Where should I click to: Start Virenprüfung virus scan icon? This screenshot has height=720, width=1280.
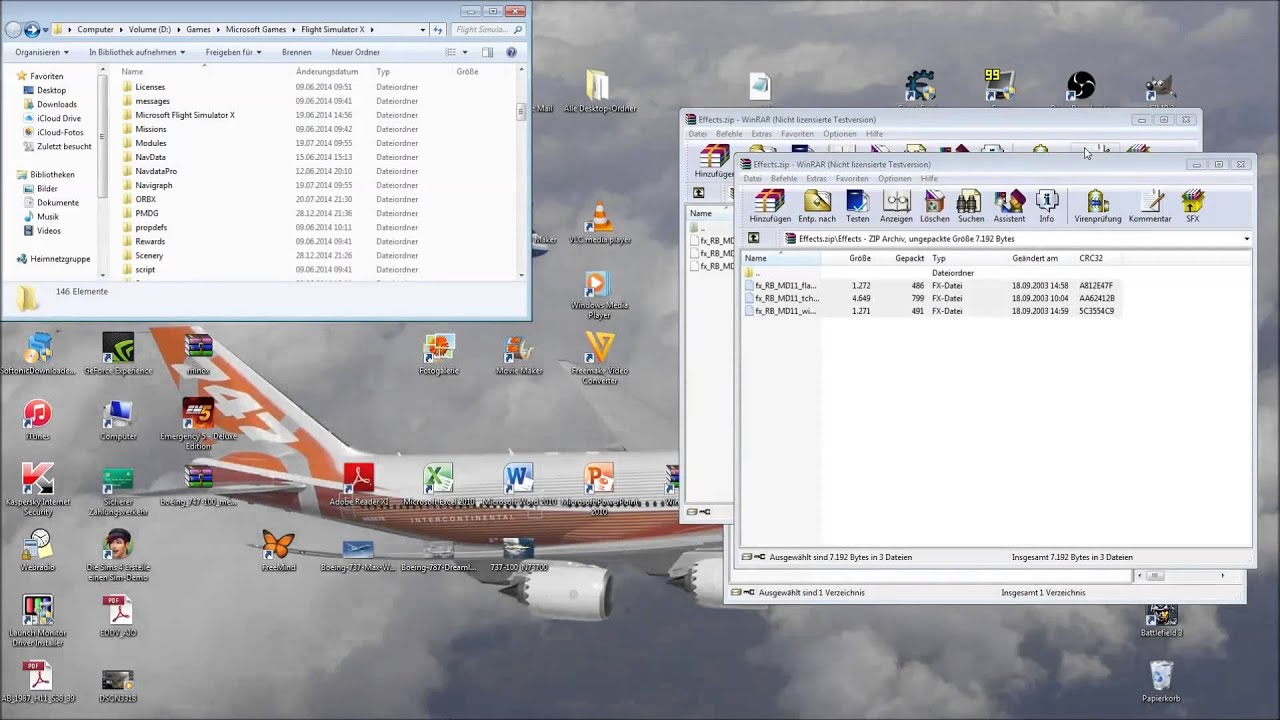click(x=1097, y=205)
